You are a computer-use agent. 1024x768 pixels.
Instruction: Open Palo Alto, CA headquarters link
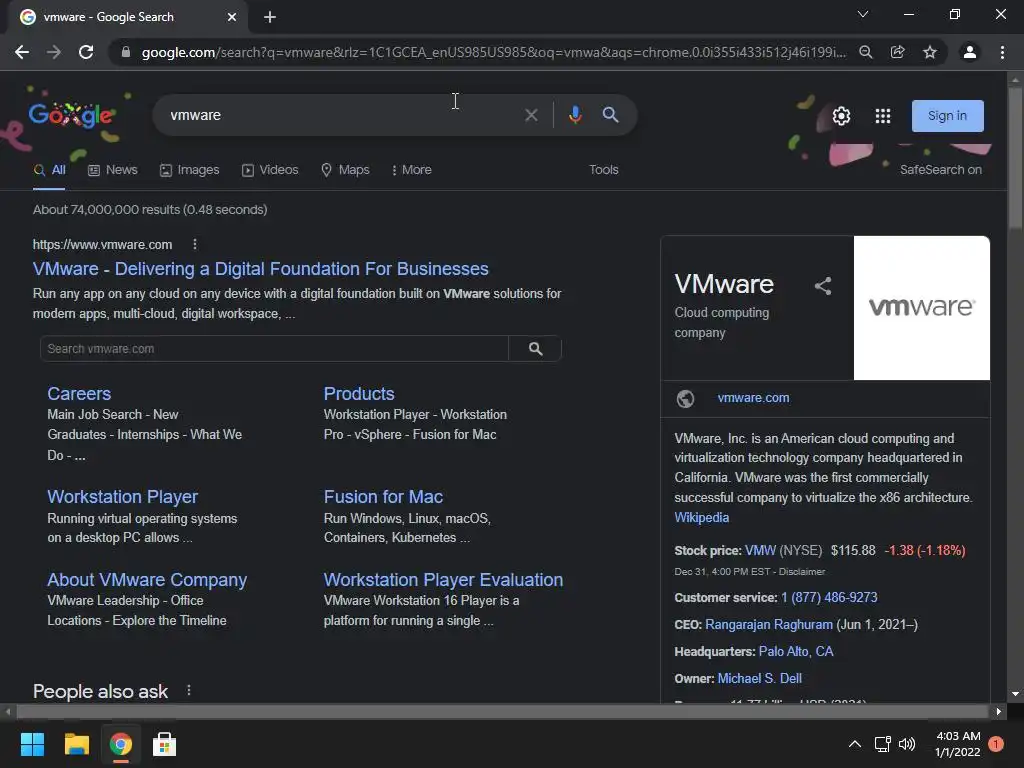tap(795, 651)
